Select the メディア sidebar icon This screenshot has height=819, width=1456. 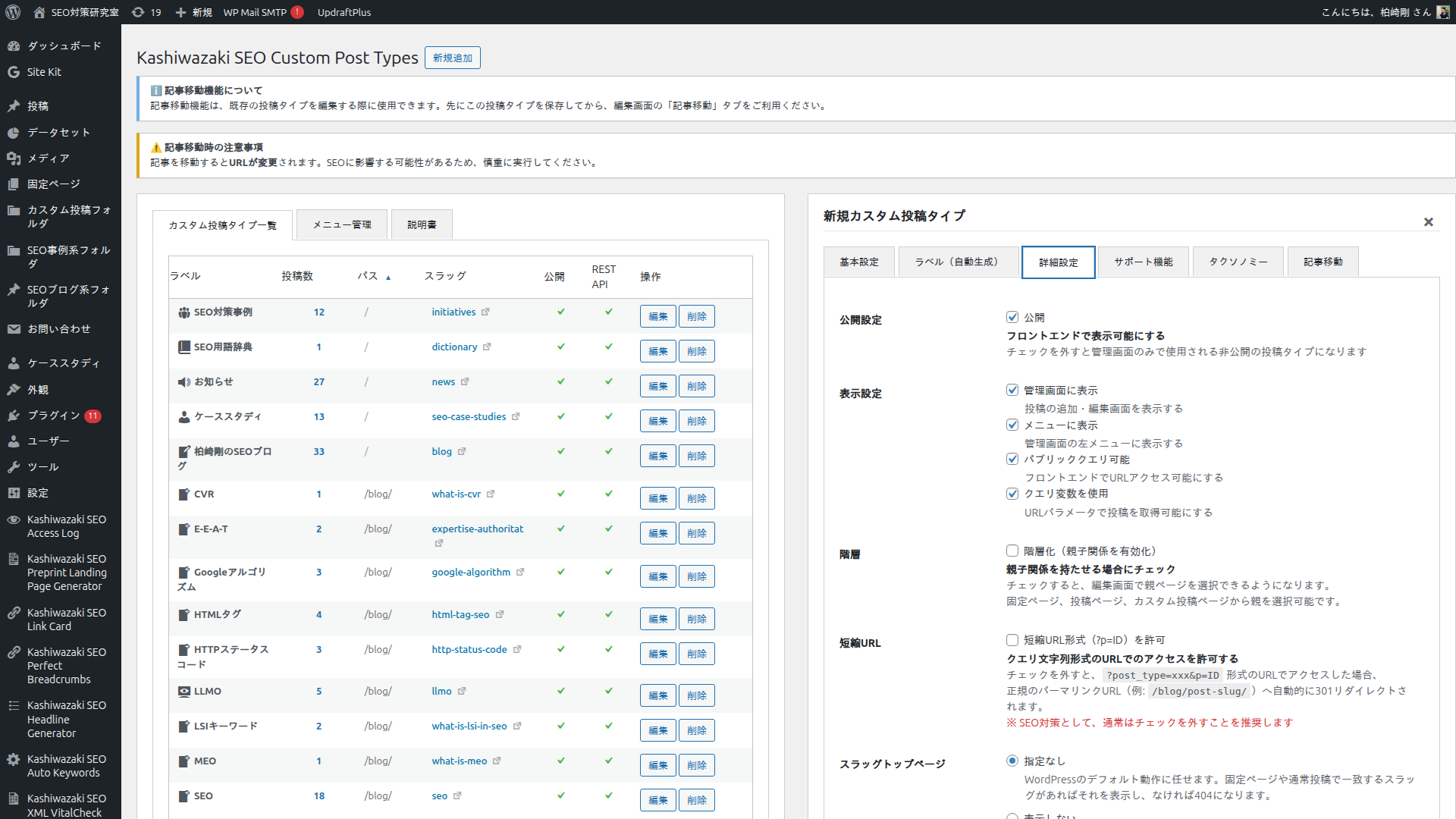pyautogui.click(x=14, y=158)
